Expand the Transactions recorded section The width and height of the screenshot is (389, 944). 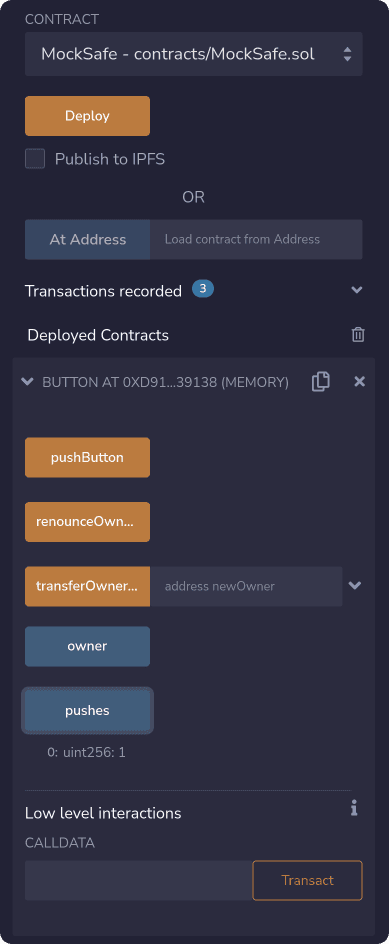click(x=356, y=290)
